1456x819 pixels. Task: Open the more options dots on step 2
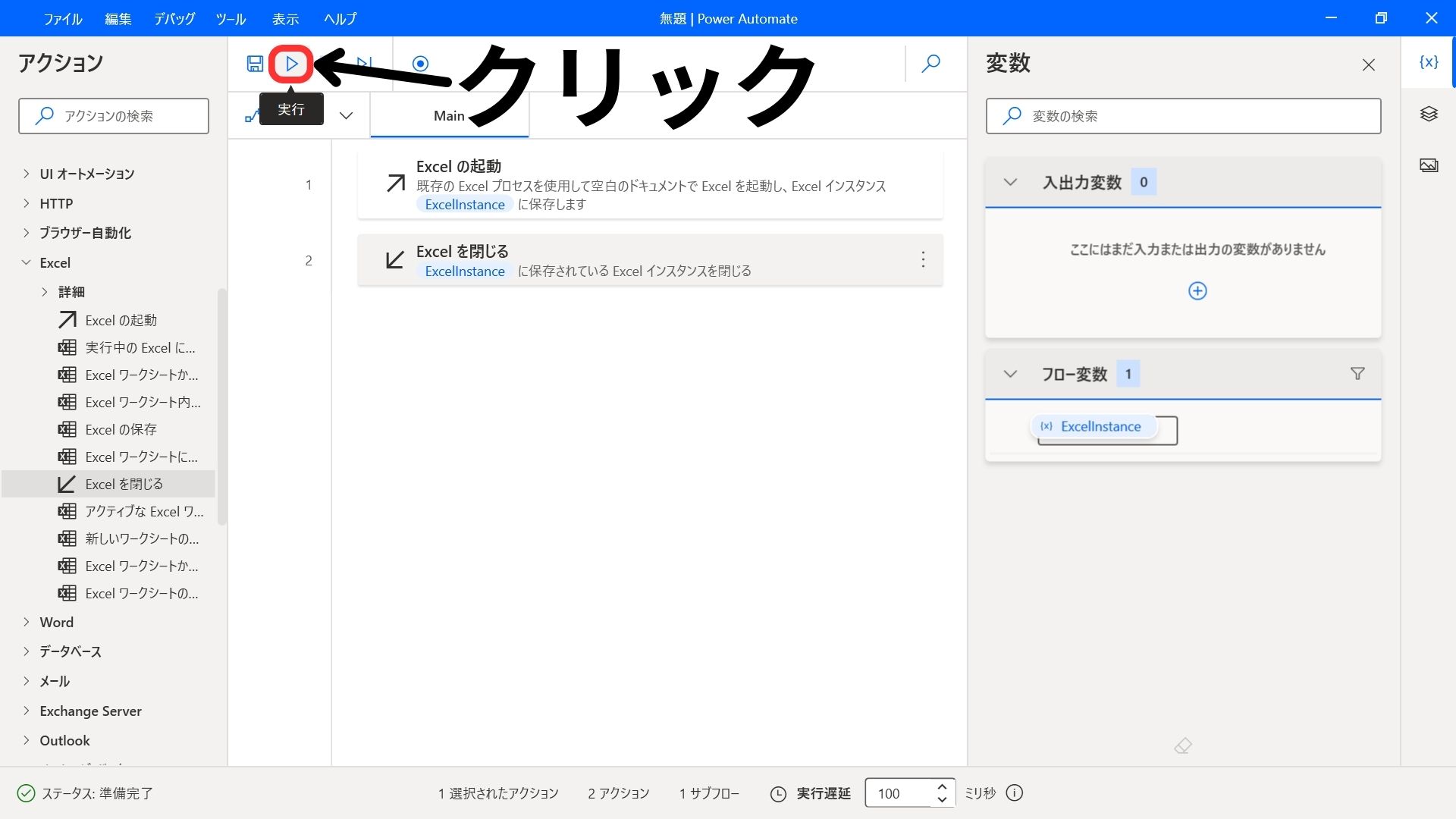point(923,259)
